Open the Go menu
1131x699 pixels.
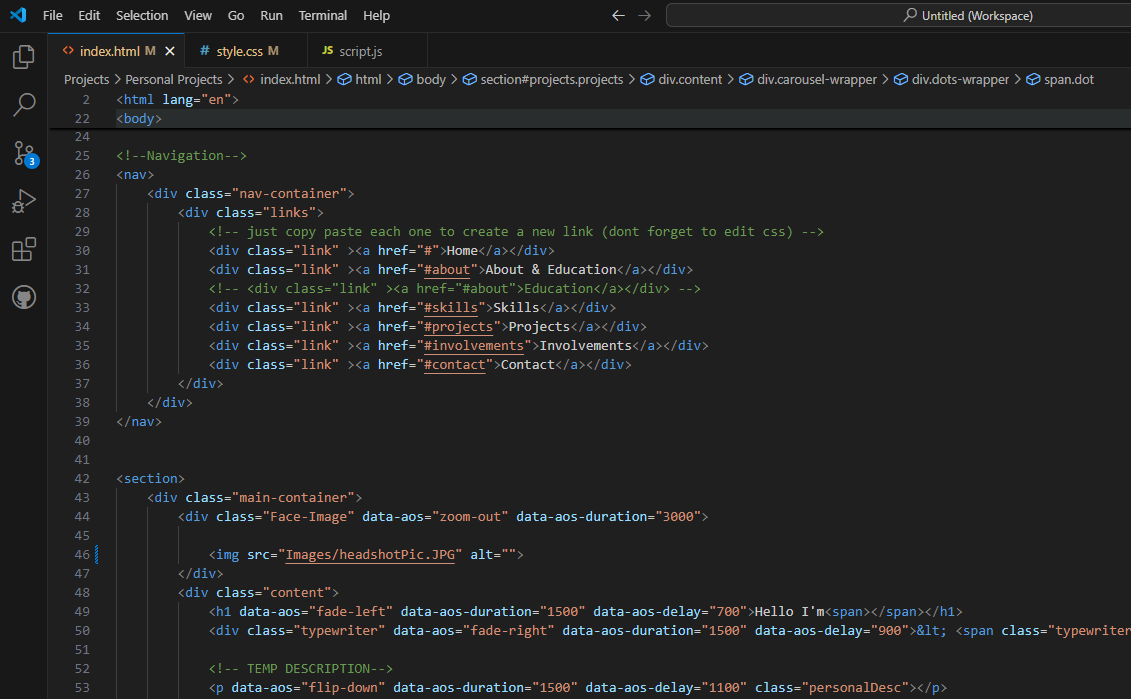236,15
